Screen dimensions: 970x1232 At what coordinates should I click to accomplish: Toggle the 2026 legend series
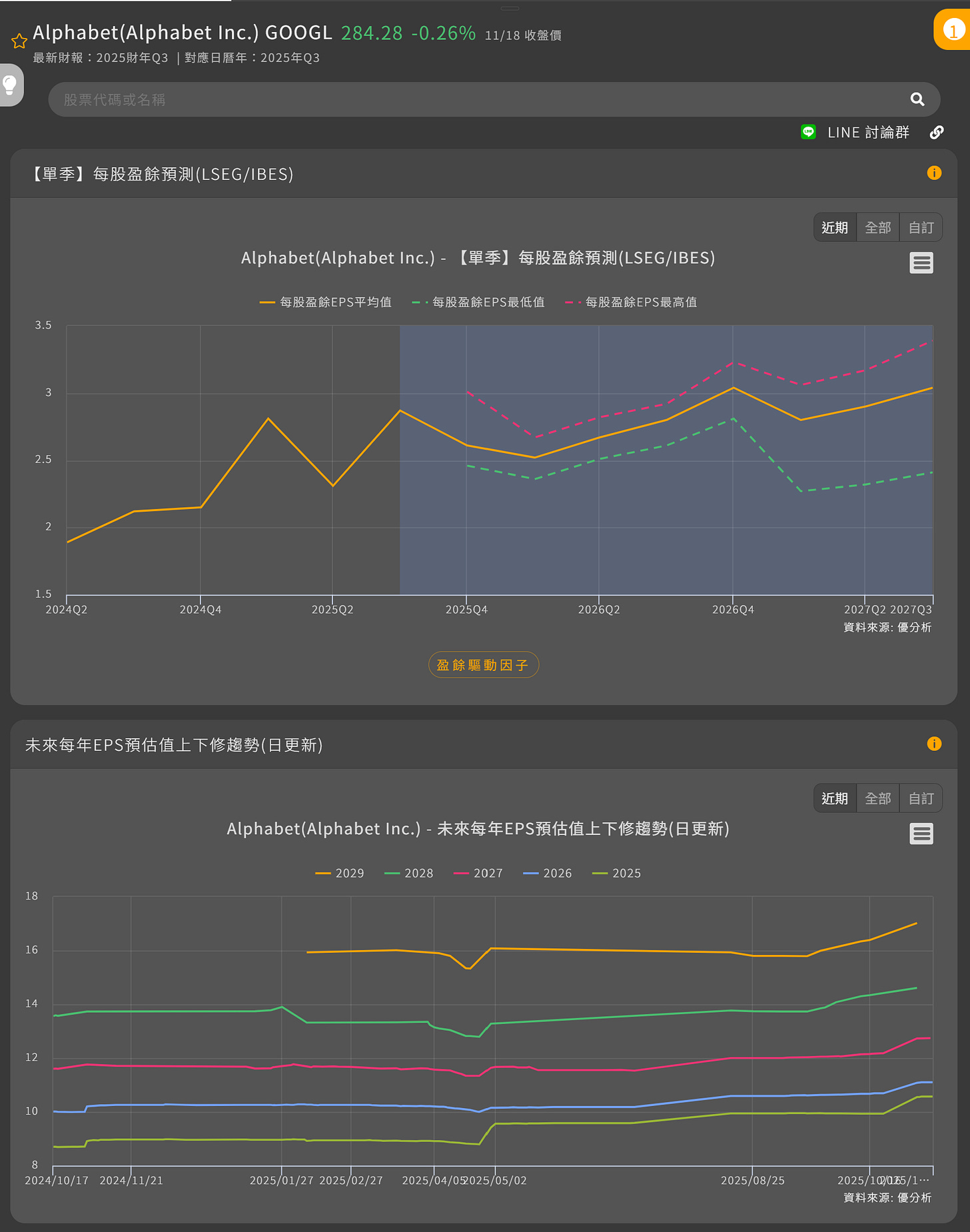point(548,873)
